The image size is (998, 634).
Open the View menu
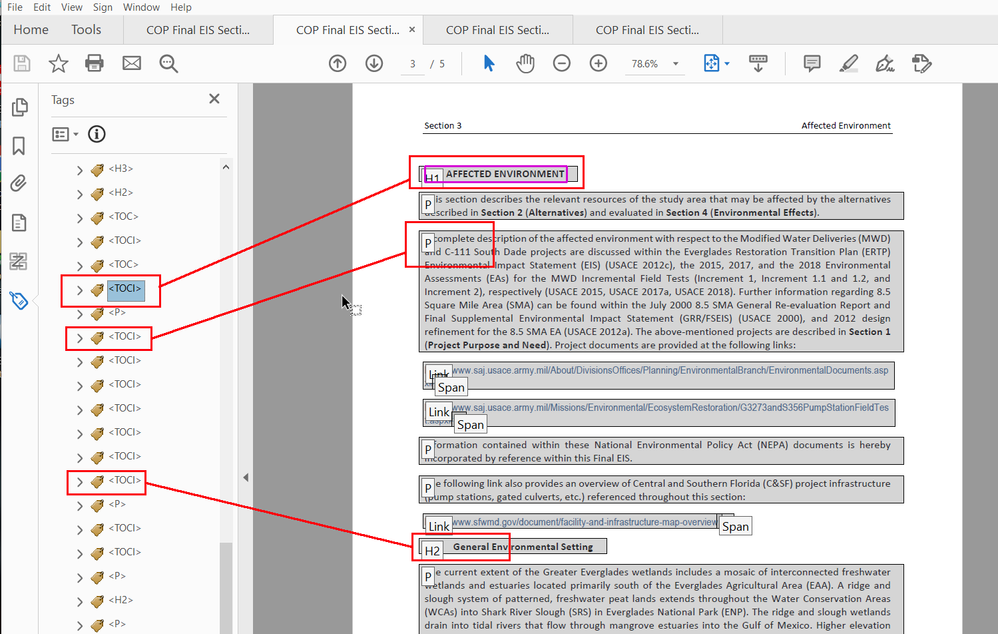point(71,7)
